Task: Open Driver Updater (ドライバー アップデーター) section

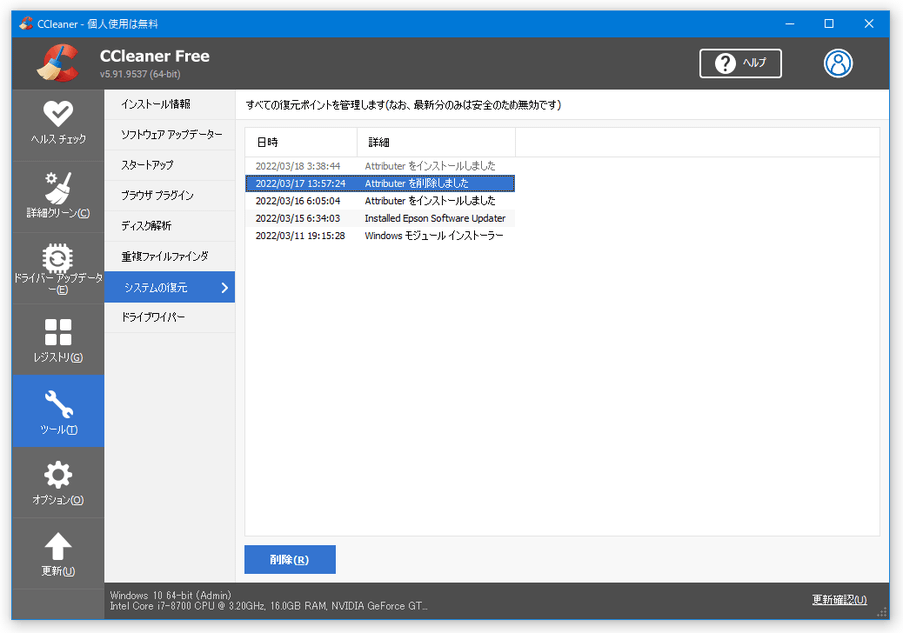Action: click(x=58, y=268)
